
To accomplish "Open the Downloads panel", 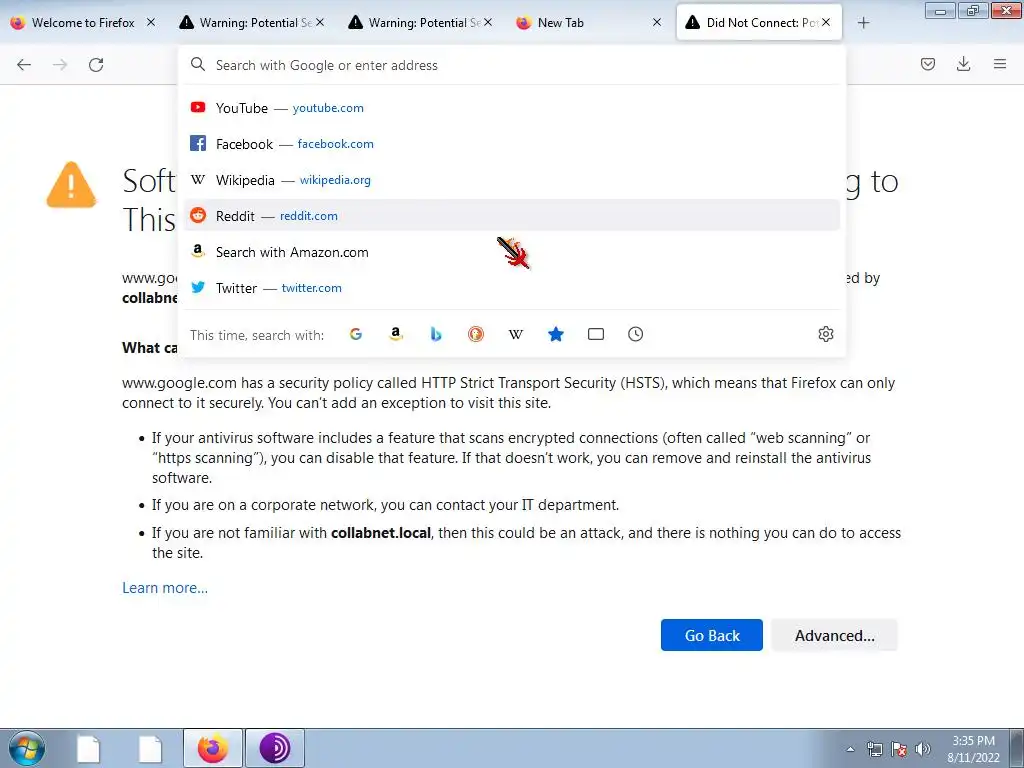I will 963,64.
